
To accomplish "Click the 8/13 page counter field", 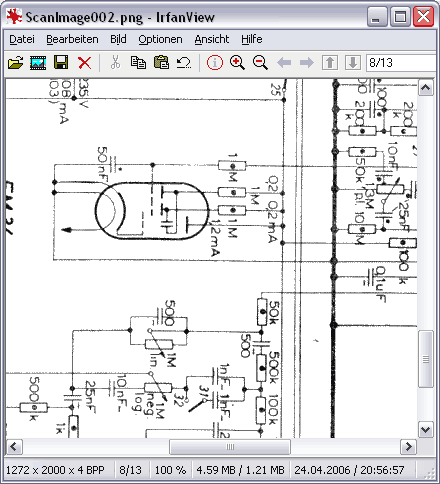I will coord(401,63).
